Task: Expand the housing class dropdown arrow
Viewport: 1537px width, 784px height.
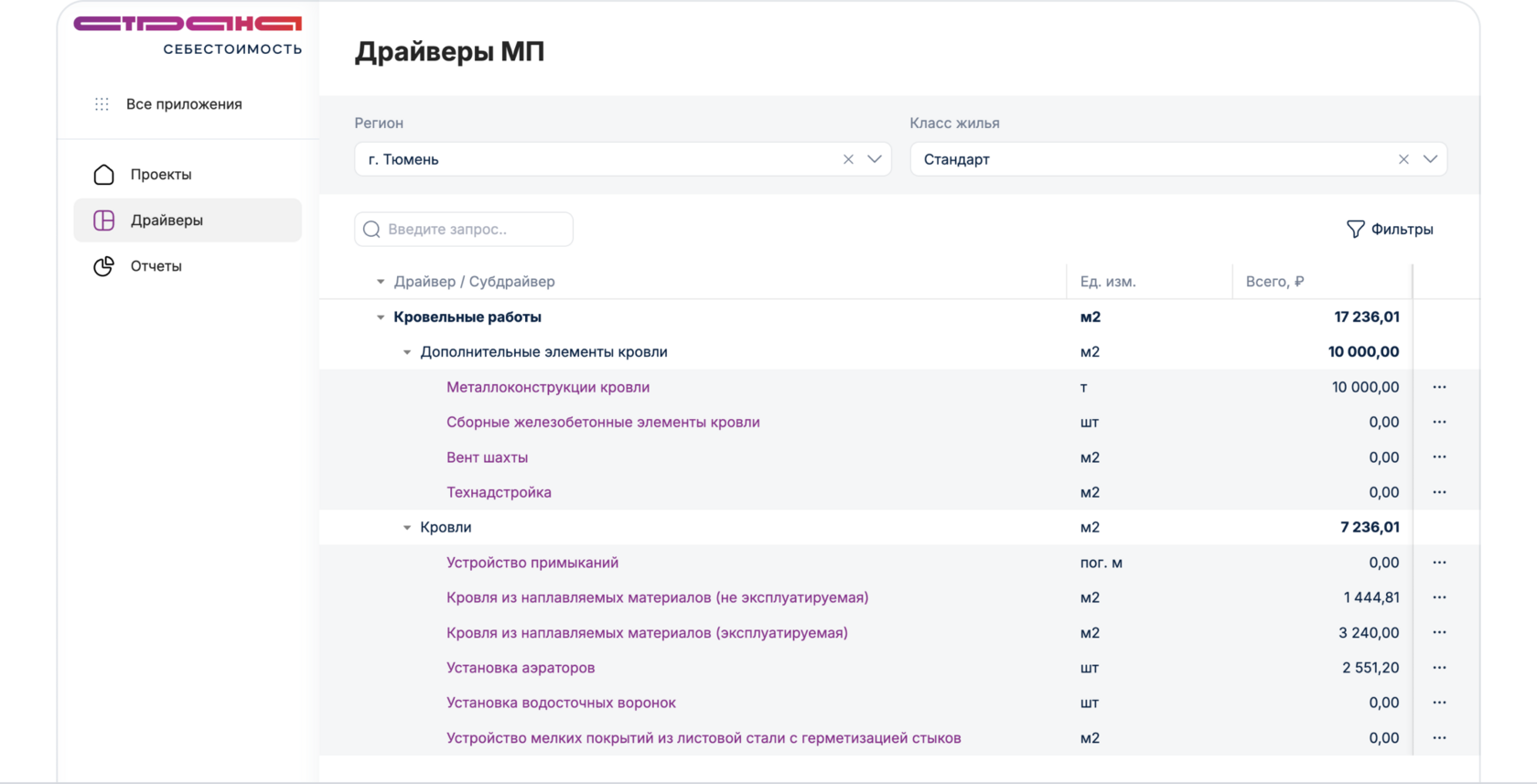Action: pos(1430,159)
